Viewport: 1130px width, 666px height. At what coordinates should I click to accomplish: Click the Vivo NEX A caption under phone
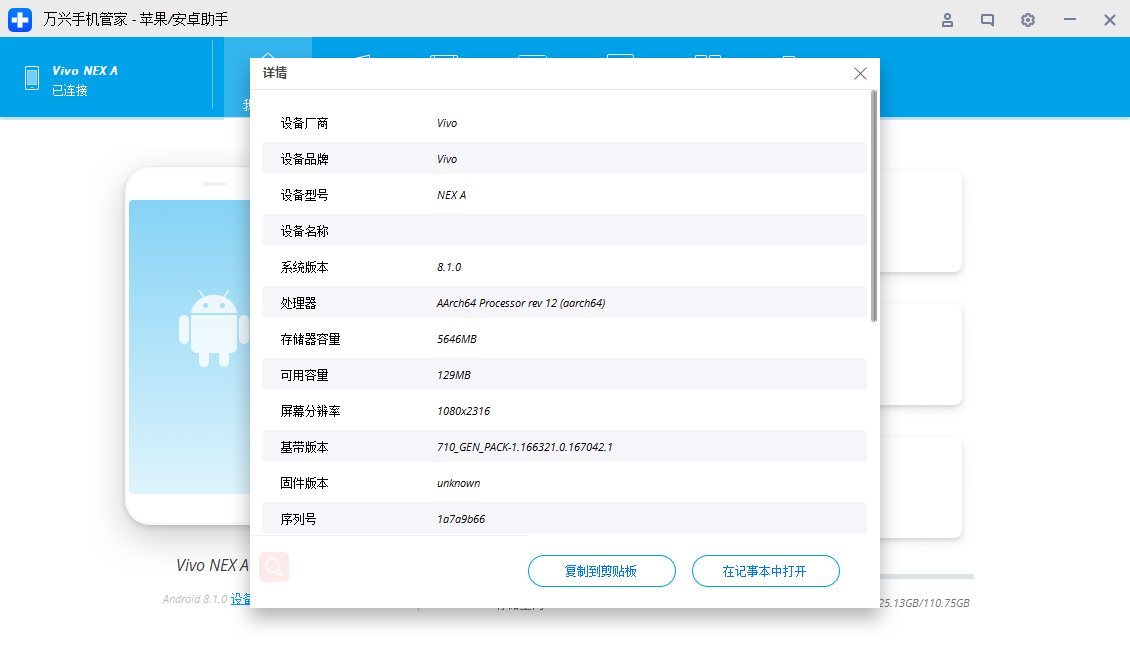click(x=212, y=565)
